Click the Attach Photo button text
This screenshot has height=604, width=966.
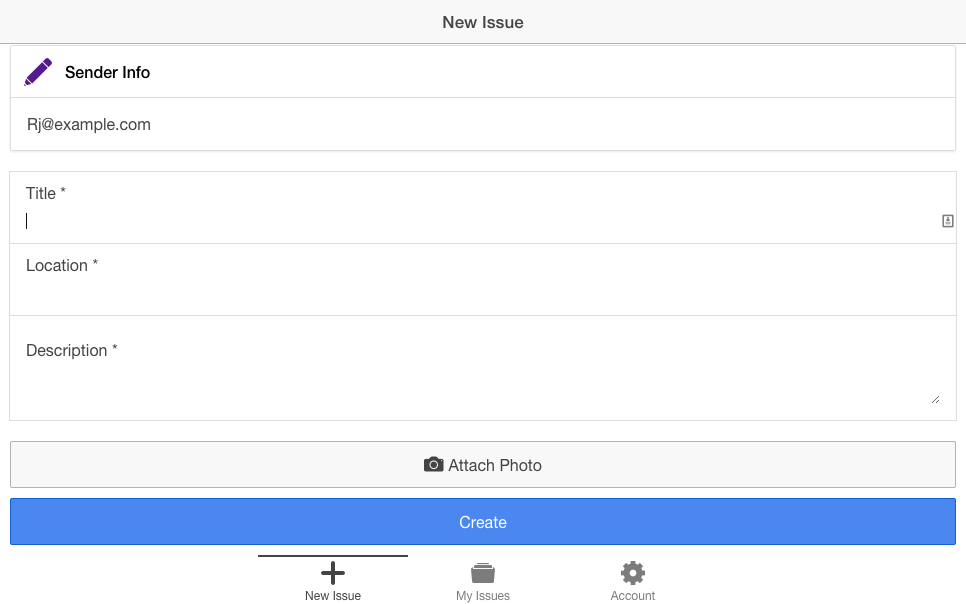tap(495, 465)
